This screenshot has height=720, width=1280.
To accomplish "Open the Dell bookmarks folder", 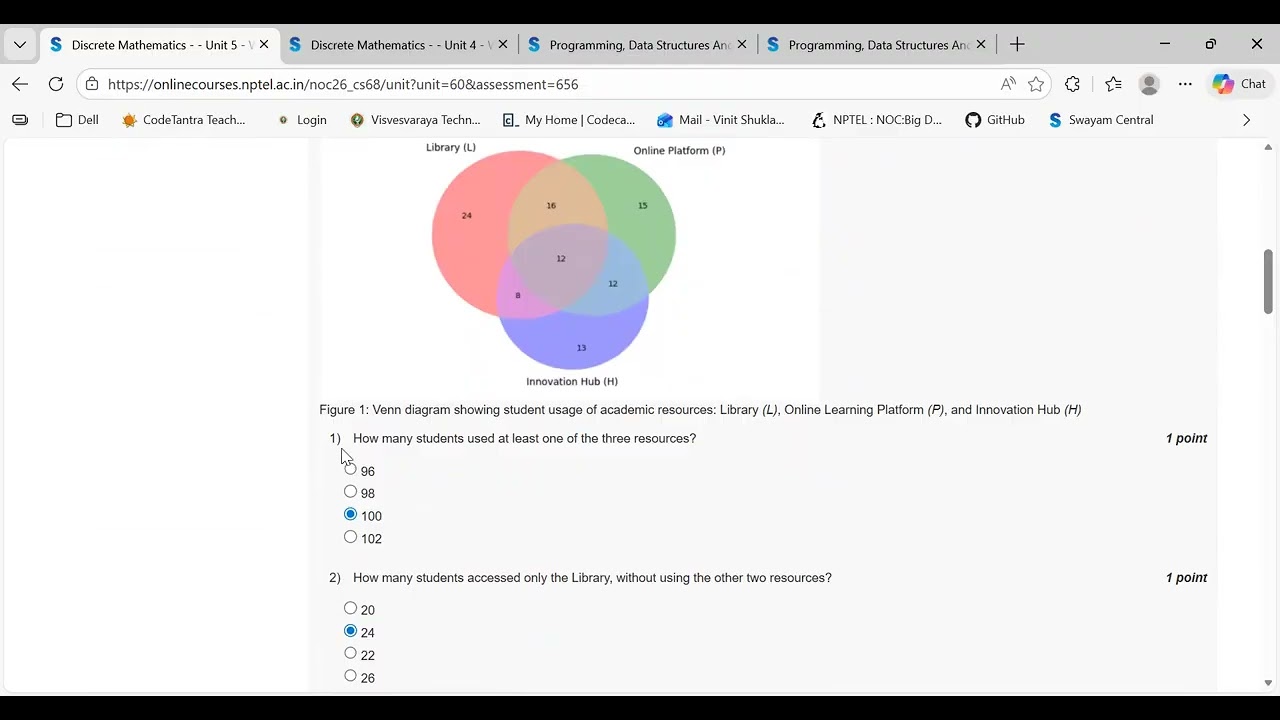I will click(77, 120).
